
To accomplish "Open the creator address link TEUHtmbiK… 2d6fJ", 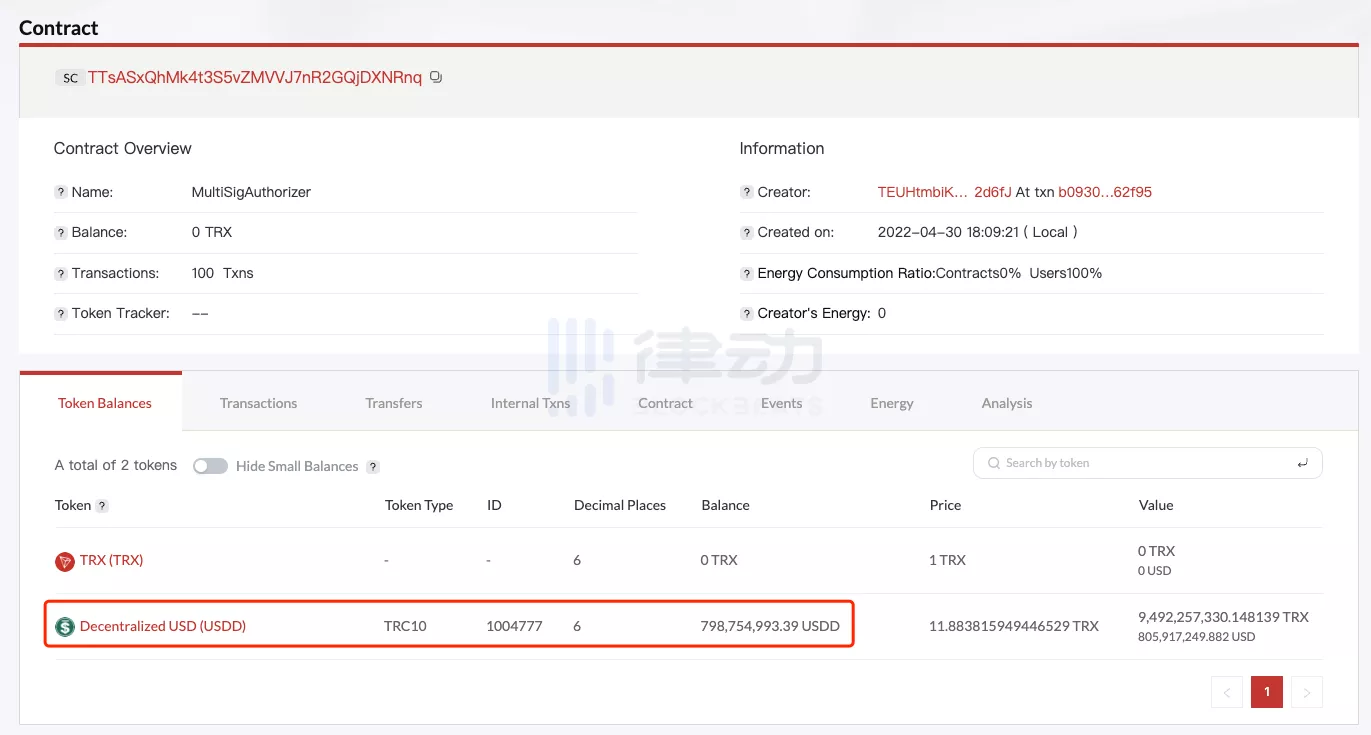I will tap(945, 192).
